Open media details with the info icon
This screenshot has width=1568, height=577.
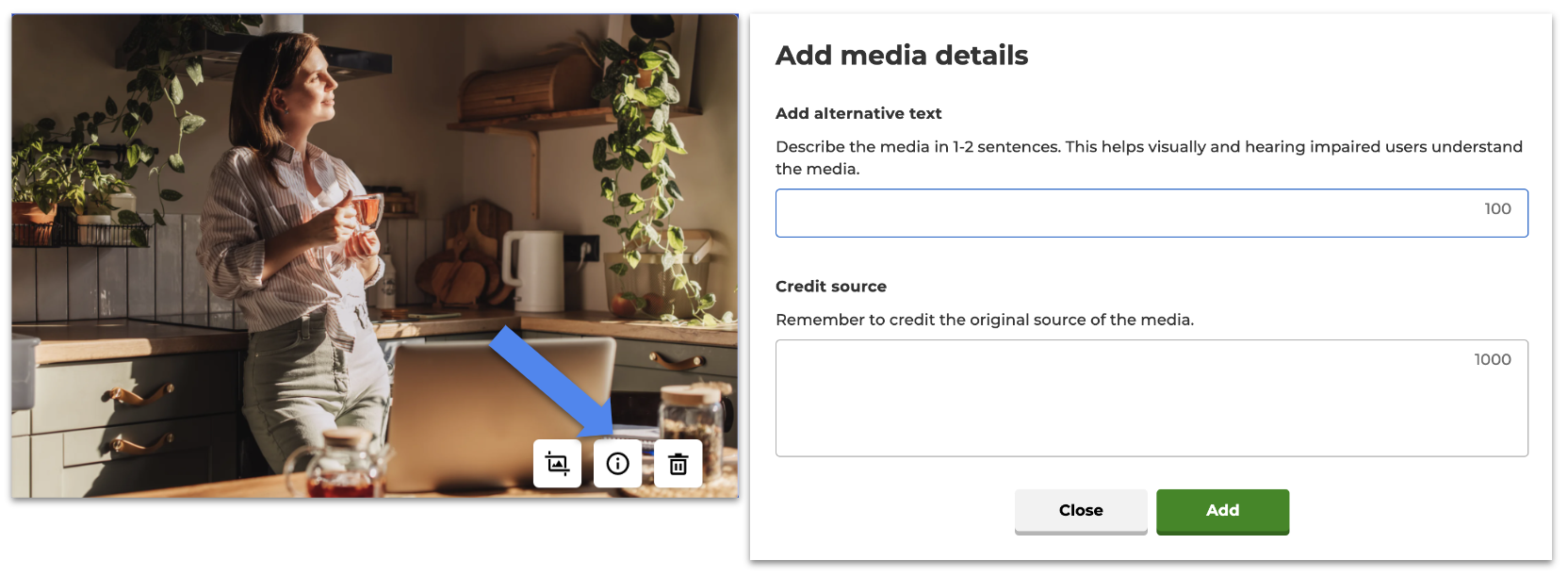click(x=617, y=464)
